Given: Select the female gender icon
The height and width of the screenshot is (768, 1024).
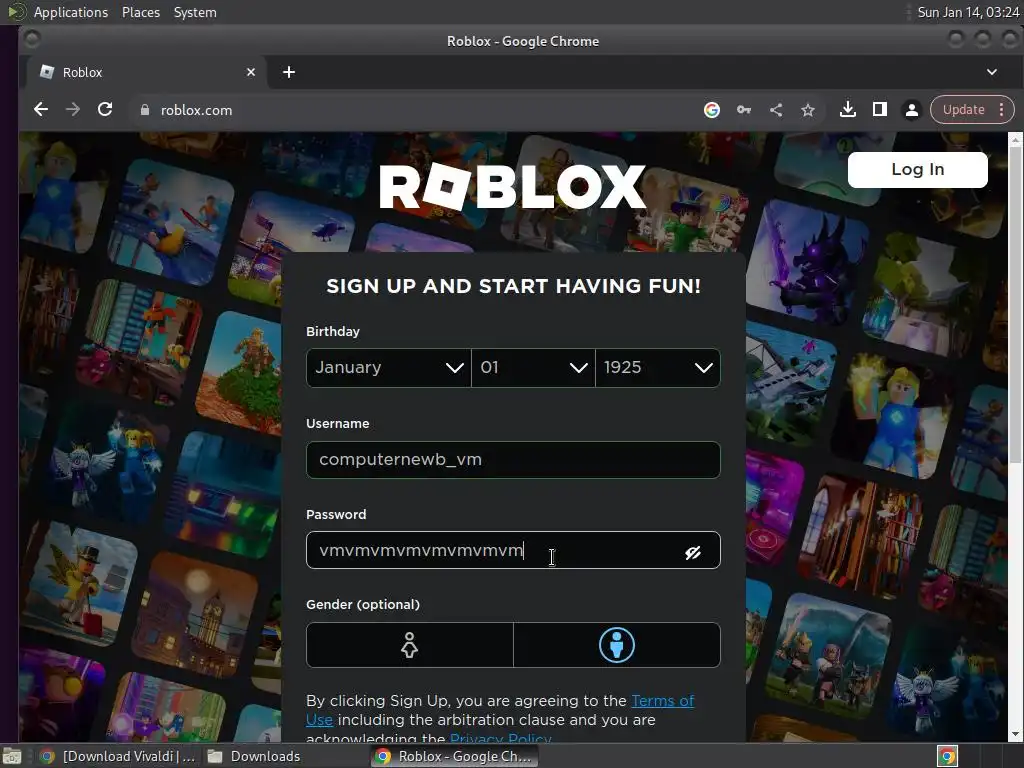Looking at the screenshot, I should [x=409, y=645].
